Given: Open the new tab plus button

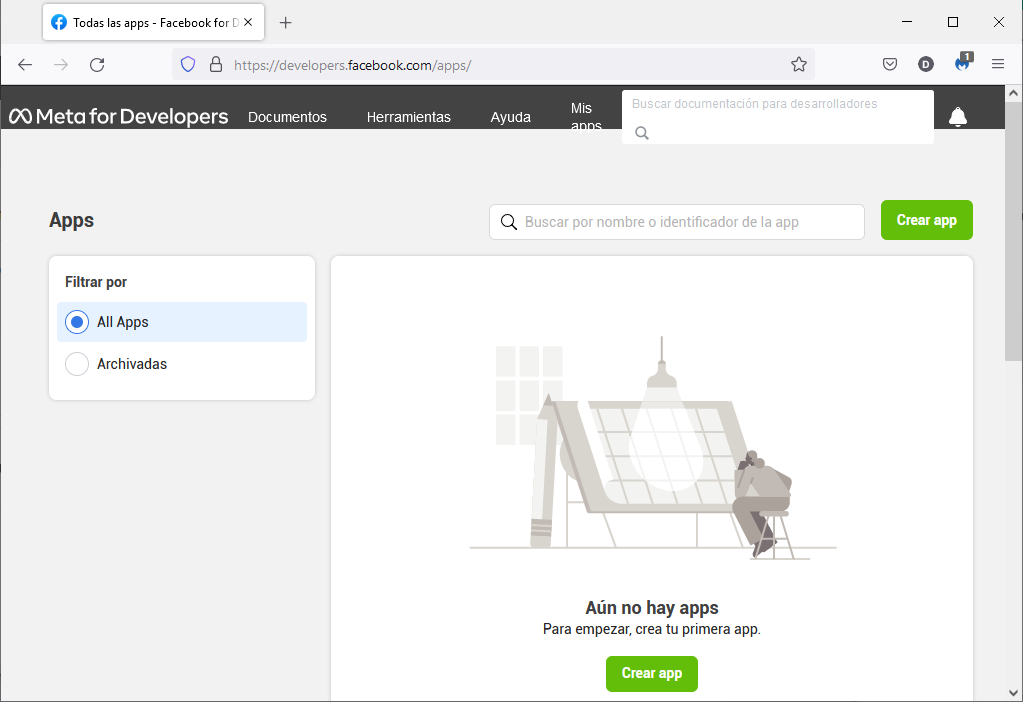Looking at the screenshot, I should (x=286, y=22).
